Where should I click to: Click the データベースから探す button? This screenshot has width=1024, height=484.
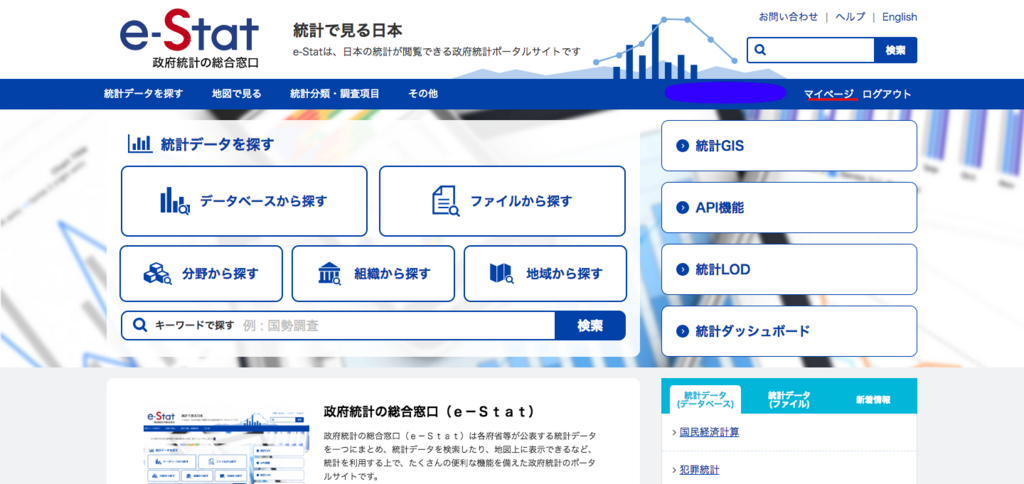point(244,201)
